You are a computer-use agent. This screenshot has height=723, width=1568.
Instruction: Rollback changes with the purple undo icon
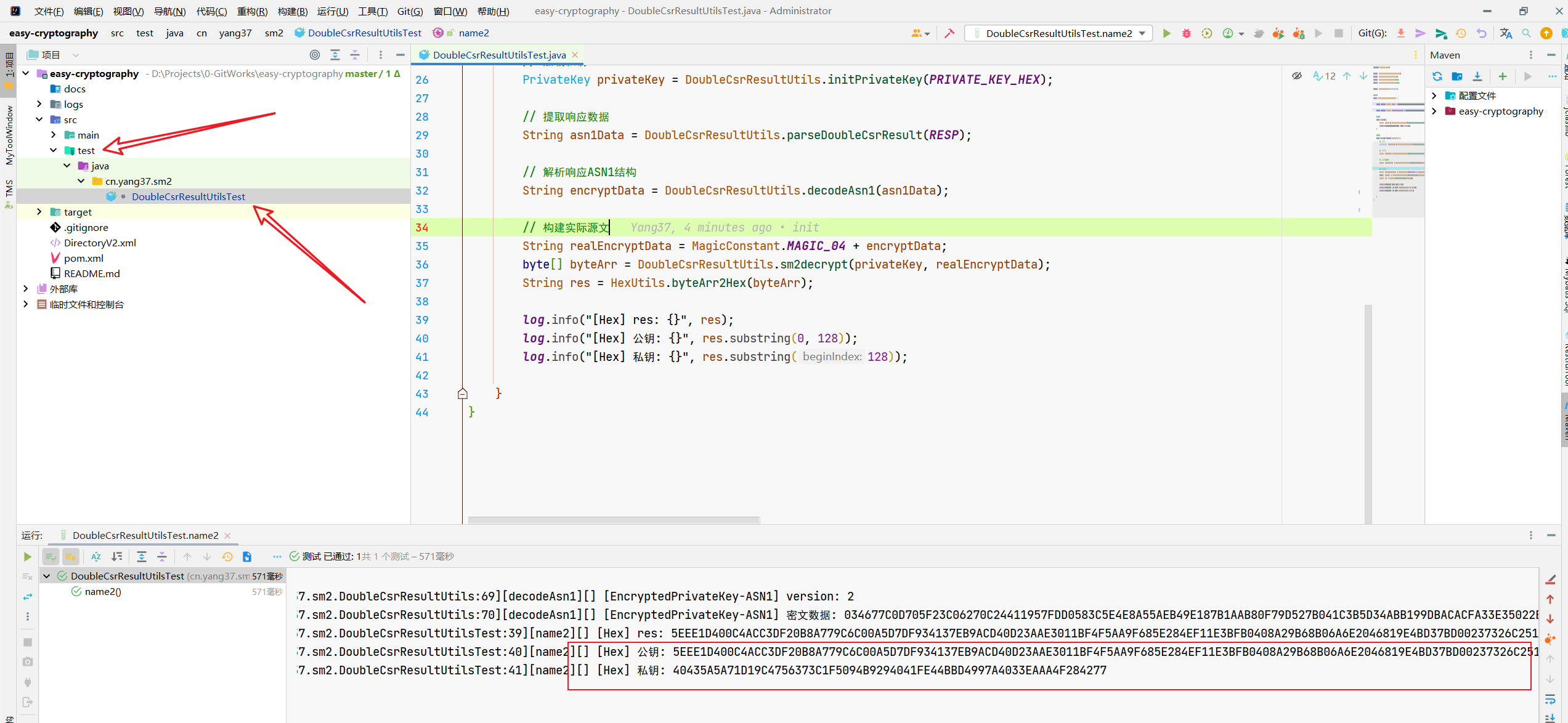click(x=1481, y=33)
